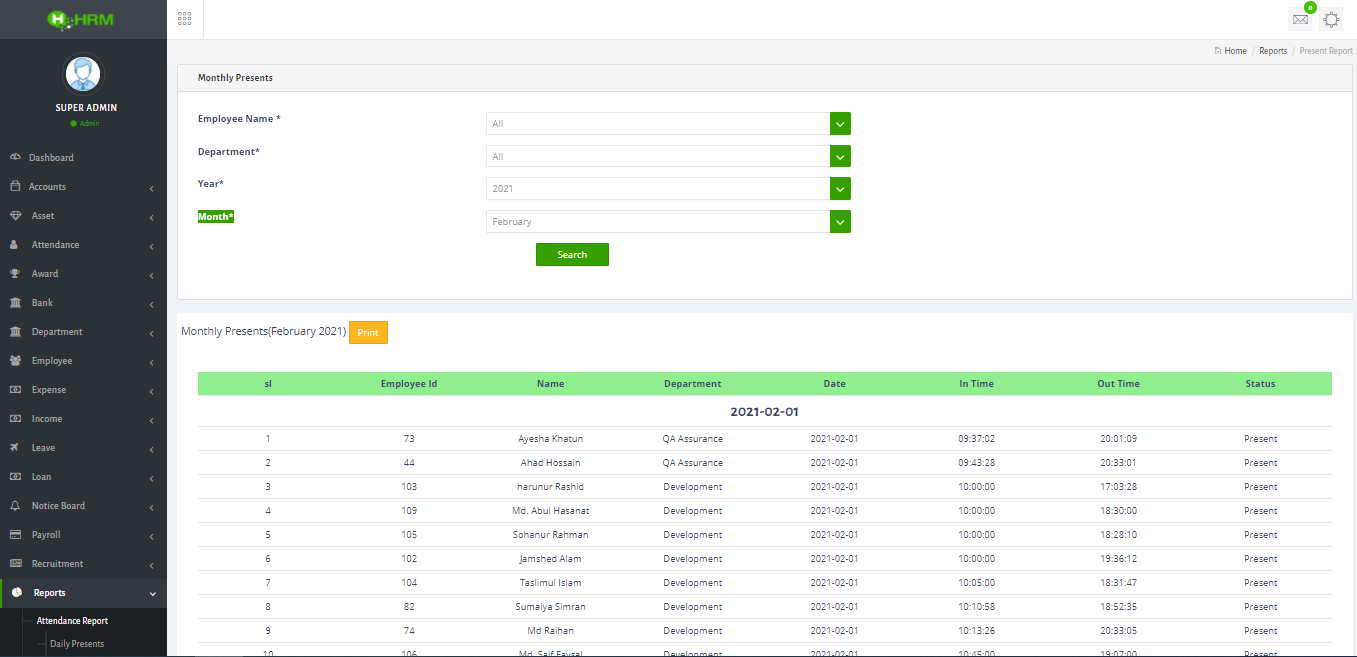Click the Leave airplane icon
Screen dimensions: 1357x657
click(15, 448)
